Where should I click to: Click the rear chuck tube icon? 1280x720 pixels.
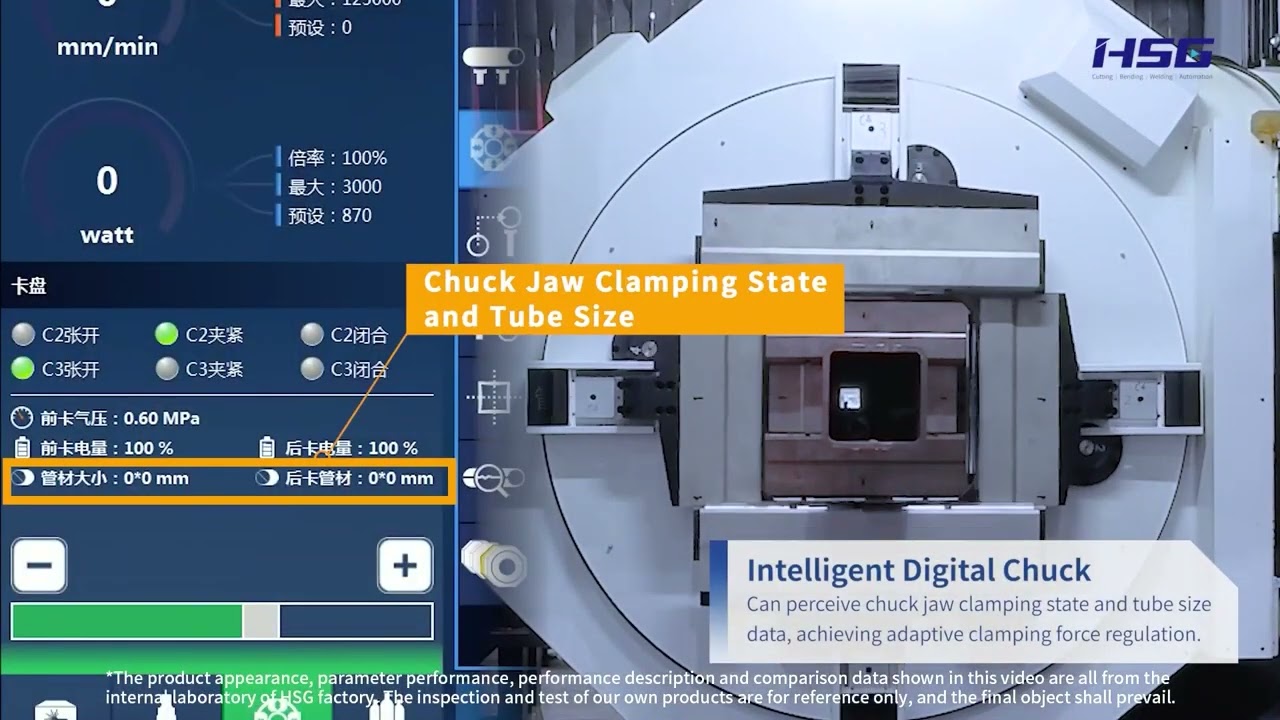coord(267,478)
